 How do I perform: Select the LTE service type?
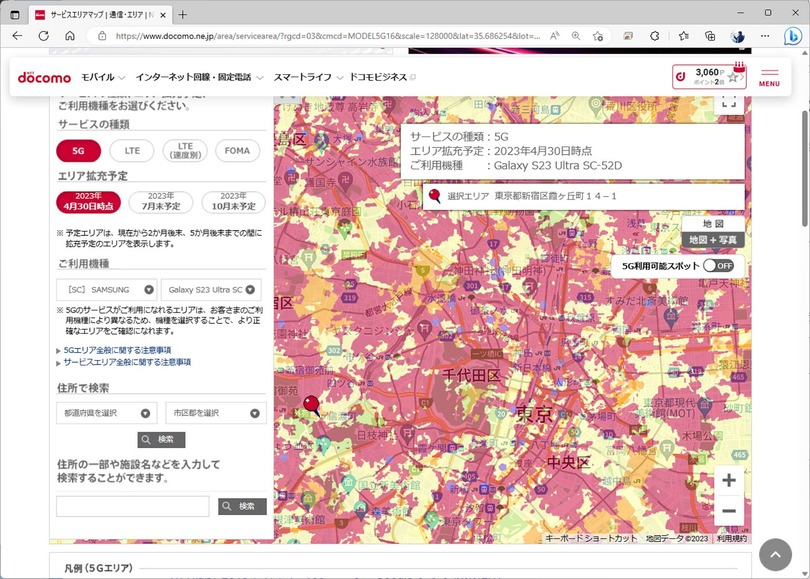pyautogui.click(x=132, y=151)
